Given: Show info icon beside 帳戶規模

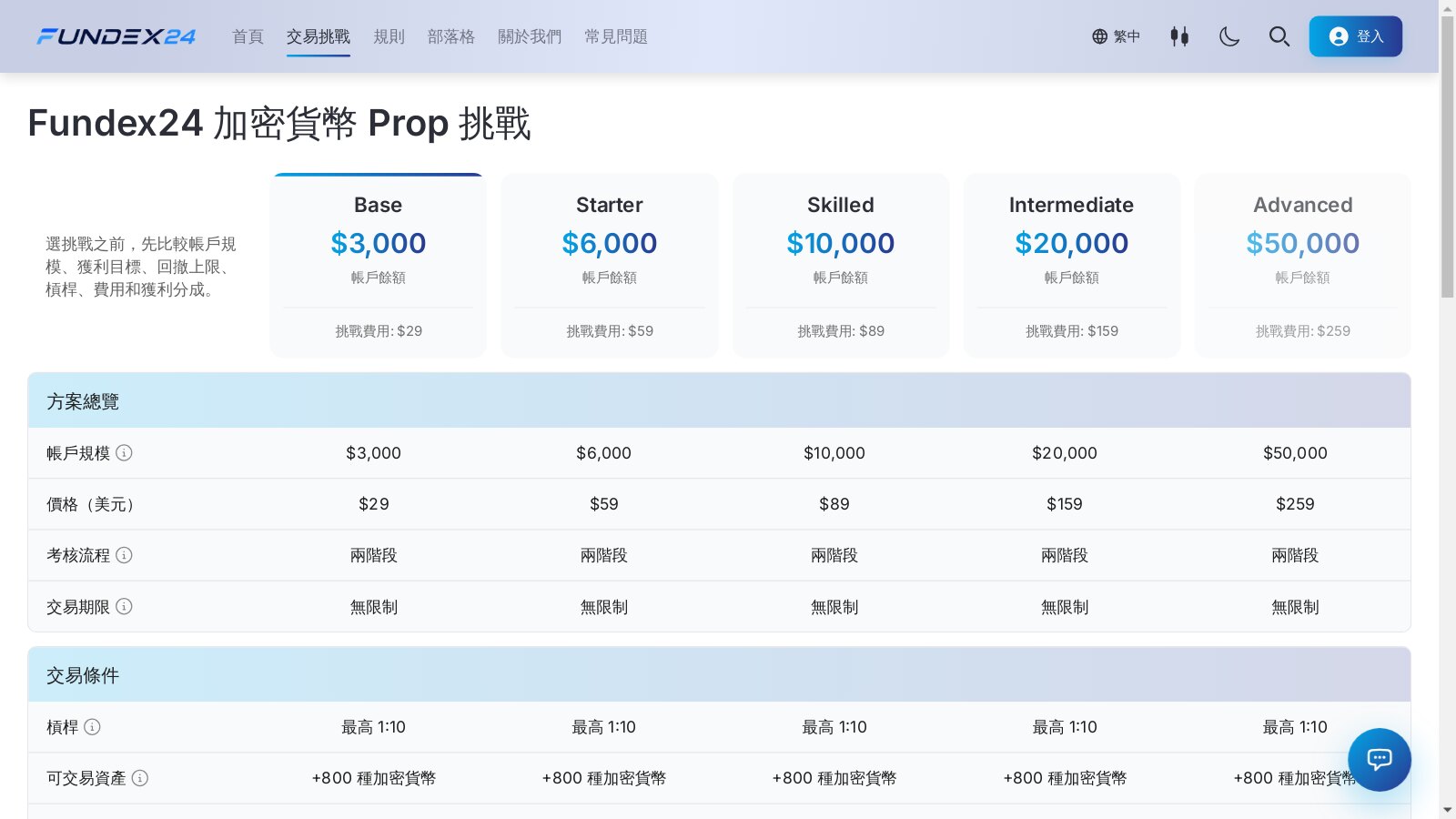Looking at the screenshot, I should point(125,452).
